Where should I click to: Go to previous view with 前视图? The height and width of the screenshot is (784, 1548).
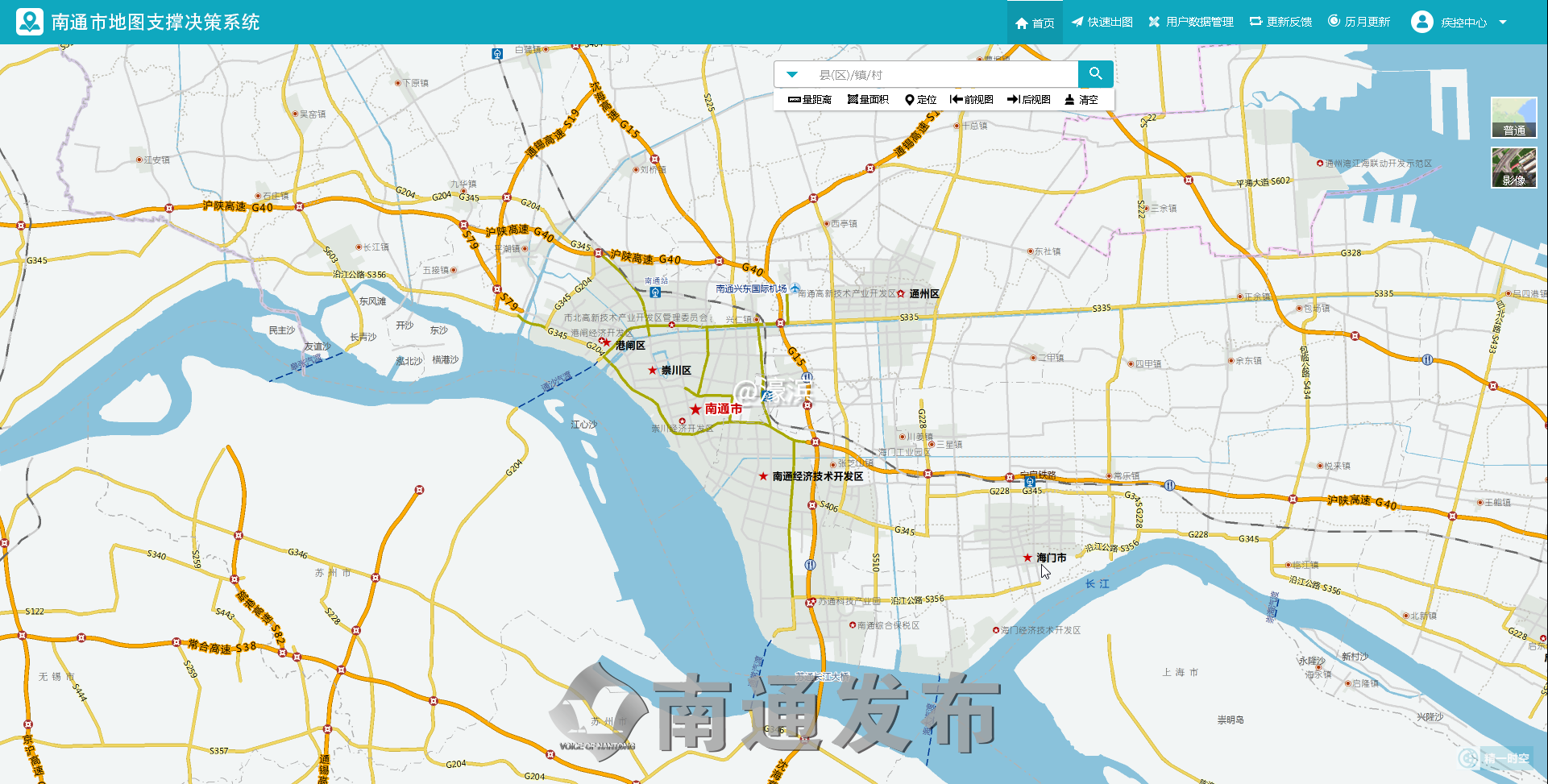972,100
